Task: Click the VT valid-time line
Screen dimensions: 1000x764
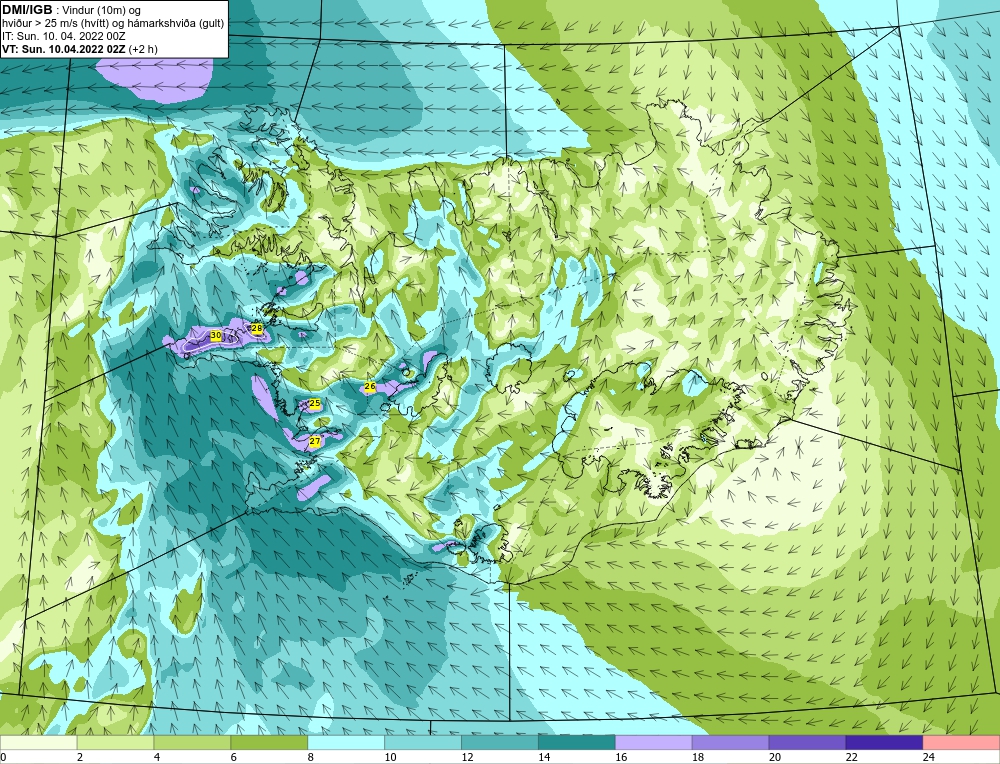Action: click(x=80, y=49)
